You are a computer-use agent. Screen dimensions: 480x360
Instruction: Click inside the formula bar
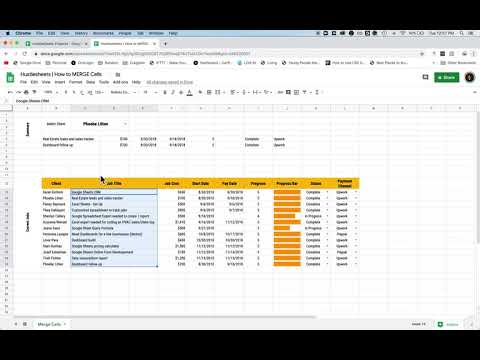247,101
